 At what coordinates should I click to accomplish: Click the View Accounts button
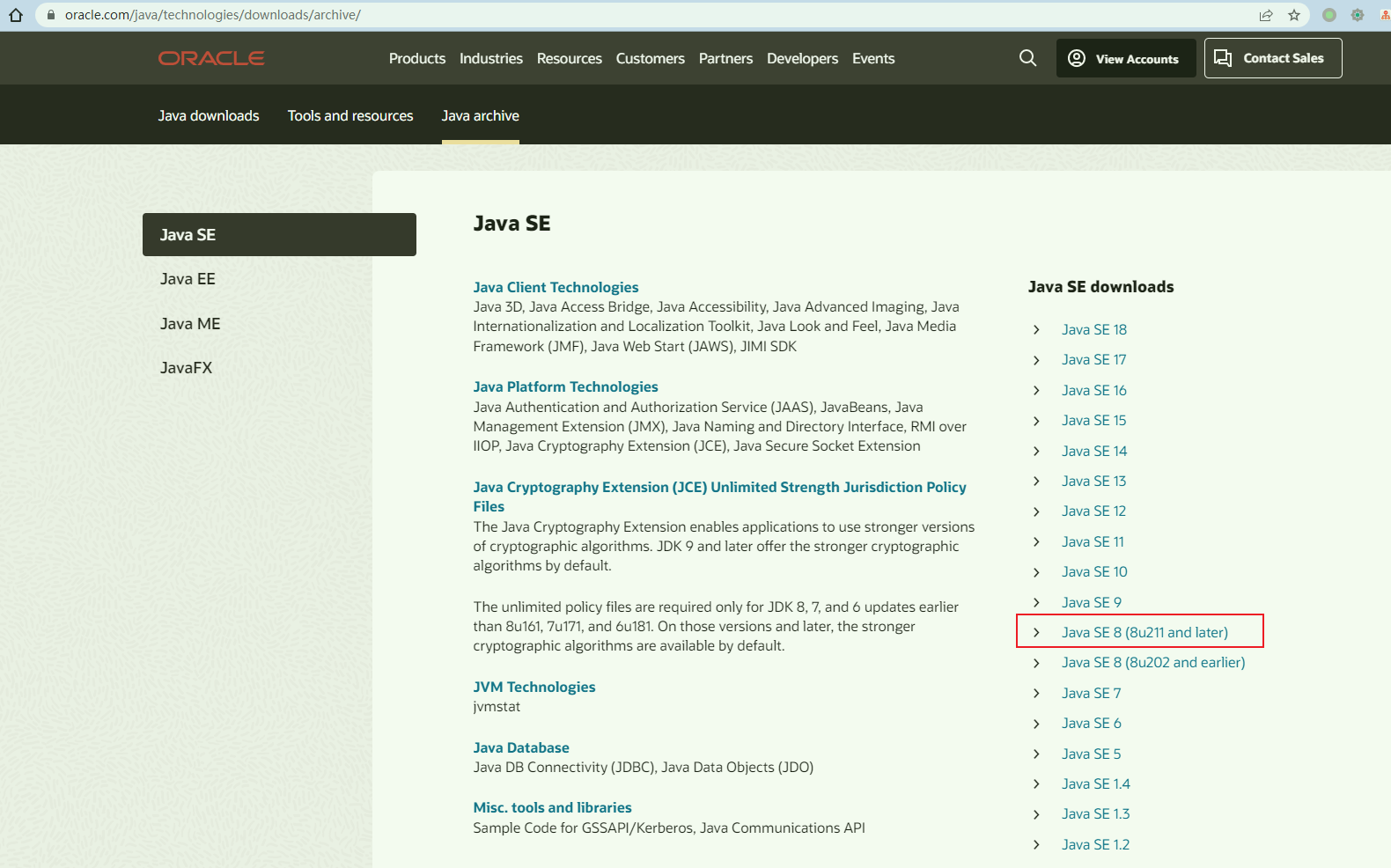coord(1125,58)
